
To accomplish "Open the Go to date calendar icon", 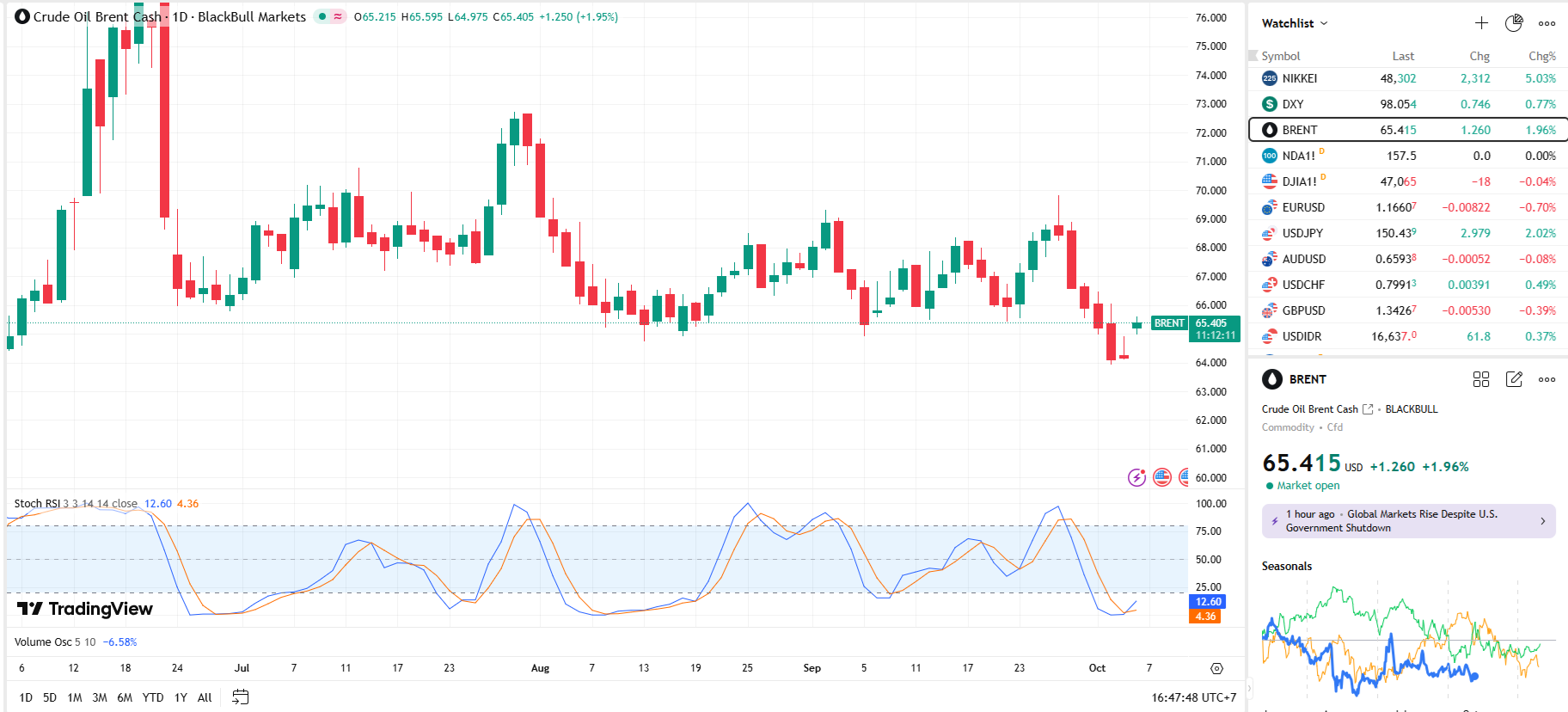I will tap(241, 697).
